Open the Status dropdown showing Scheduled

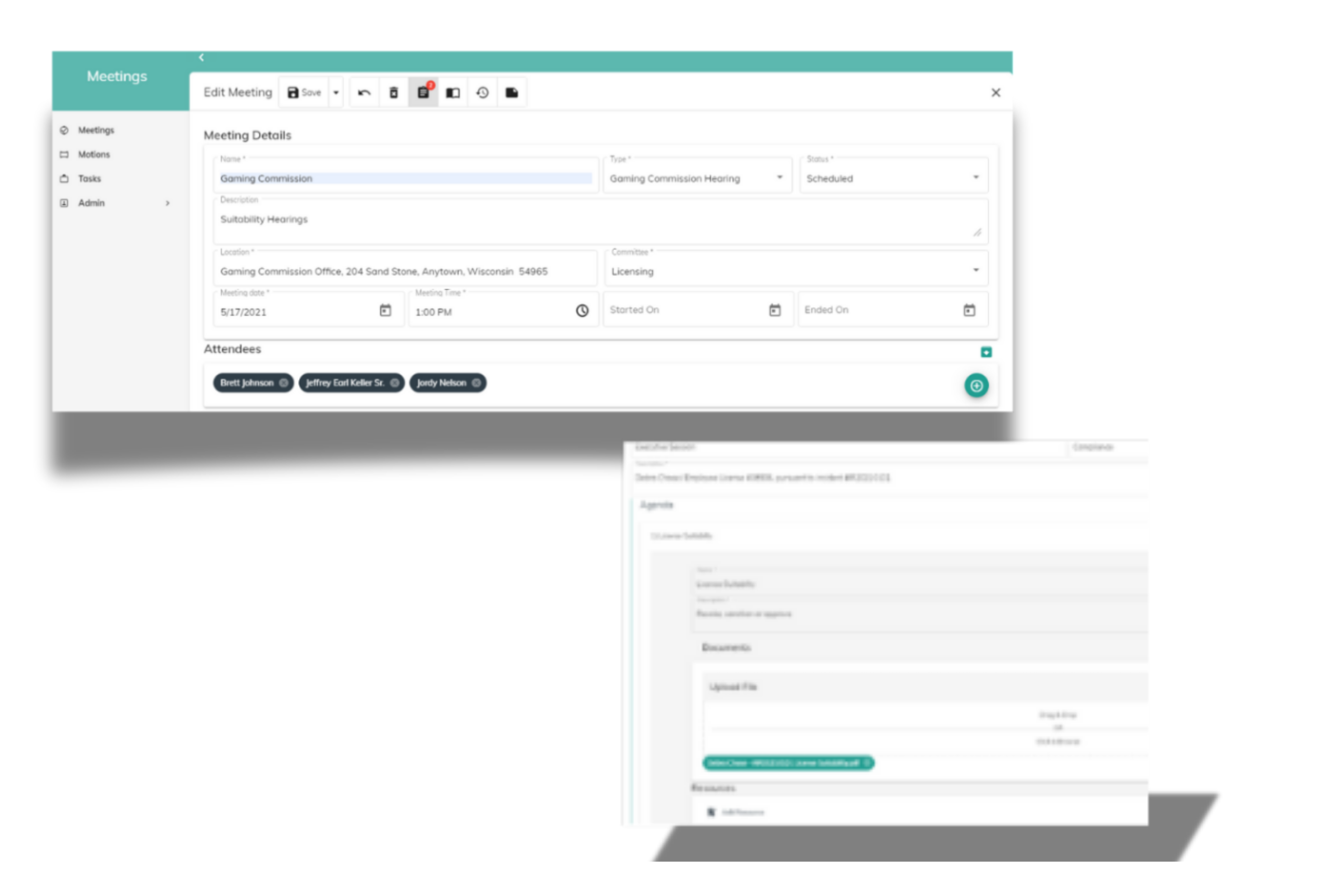(x=892, y=178)
